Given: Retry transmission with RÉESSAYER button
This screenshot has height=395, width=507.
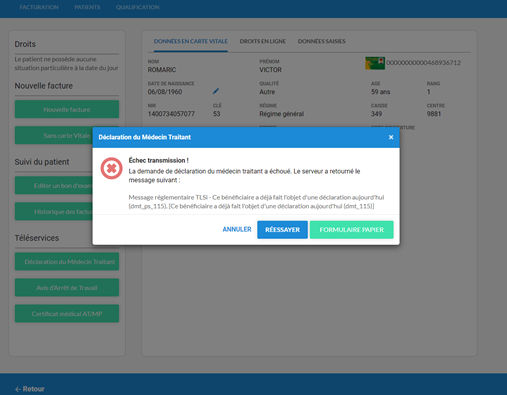Looking at the screenshot, I should (282, 230).
